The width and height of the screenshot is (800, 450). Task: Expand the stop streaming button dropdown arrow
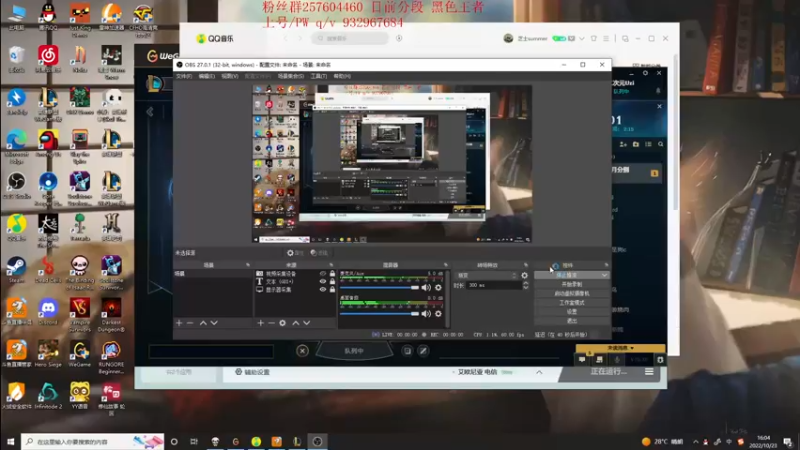click(605, 275)
